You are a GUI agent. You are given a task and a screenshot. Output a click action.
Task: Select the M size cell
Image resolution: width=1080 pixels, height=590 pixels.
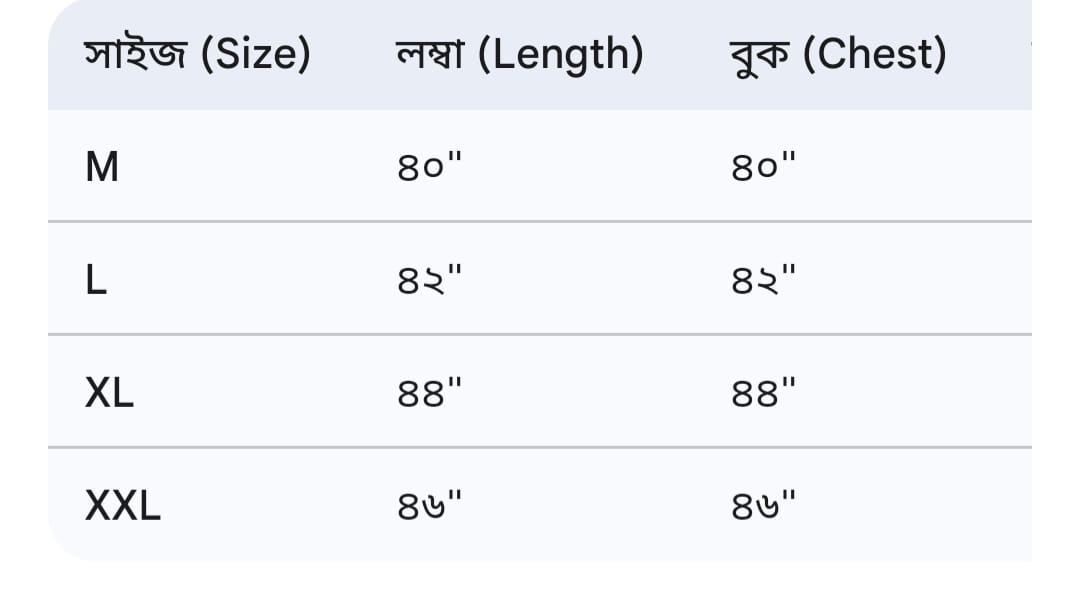coord(102,167)
